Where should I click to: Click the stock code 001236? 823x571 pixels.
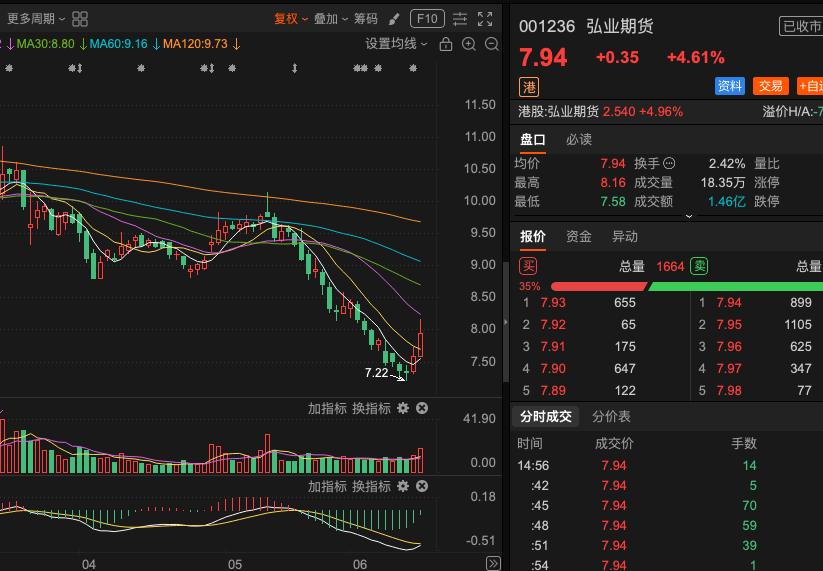click(x=547, y=26)
